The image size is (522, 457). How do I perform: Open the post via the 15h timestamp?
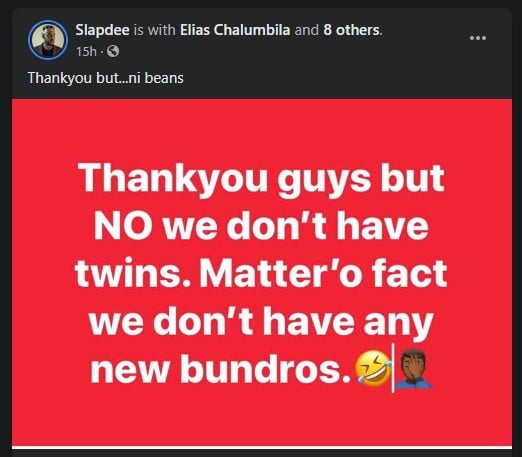86,52
